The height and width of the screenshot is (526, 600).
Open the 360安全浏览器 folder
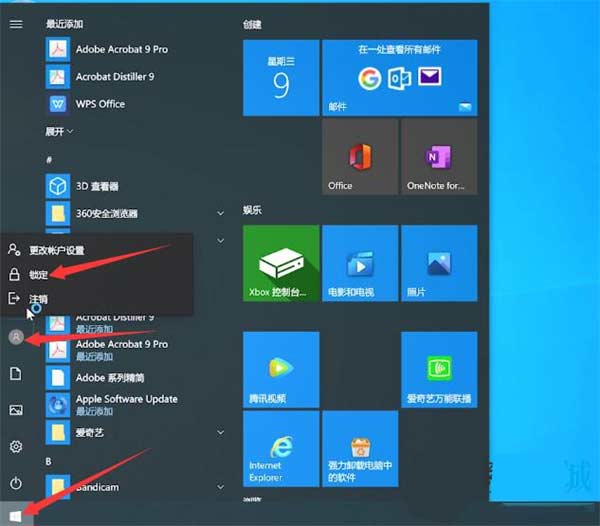(92, 213)
